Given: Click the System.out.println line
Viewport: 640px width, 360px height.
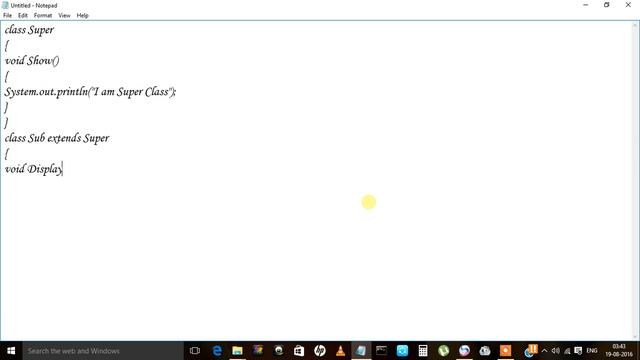Looking at the screenshot, I should (90, 92).
